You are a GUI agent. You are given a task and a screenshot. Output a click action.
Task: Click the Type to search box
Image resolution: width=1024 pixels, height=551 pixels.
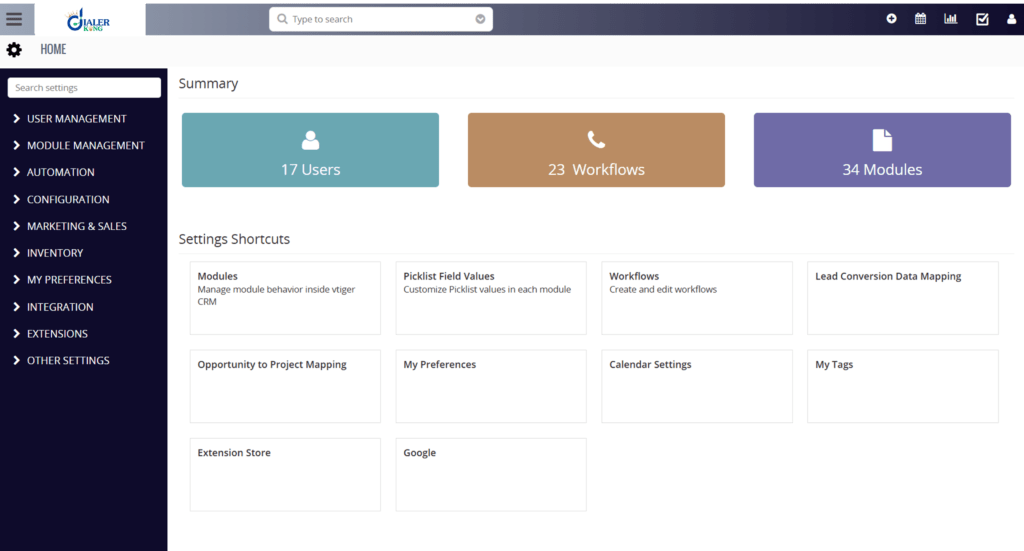[375, 19]
